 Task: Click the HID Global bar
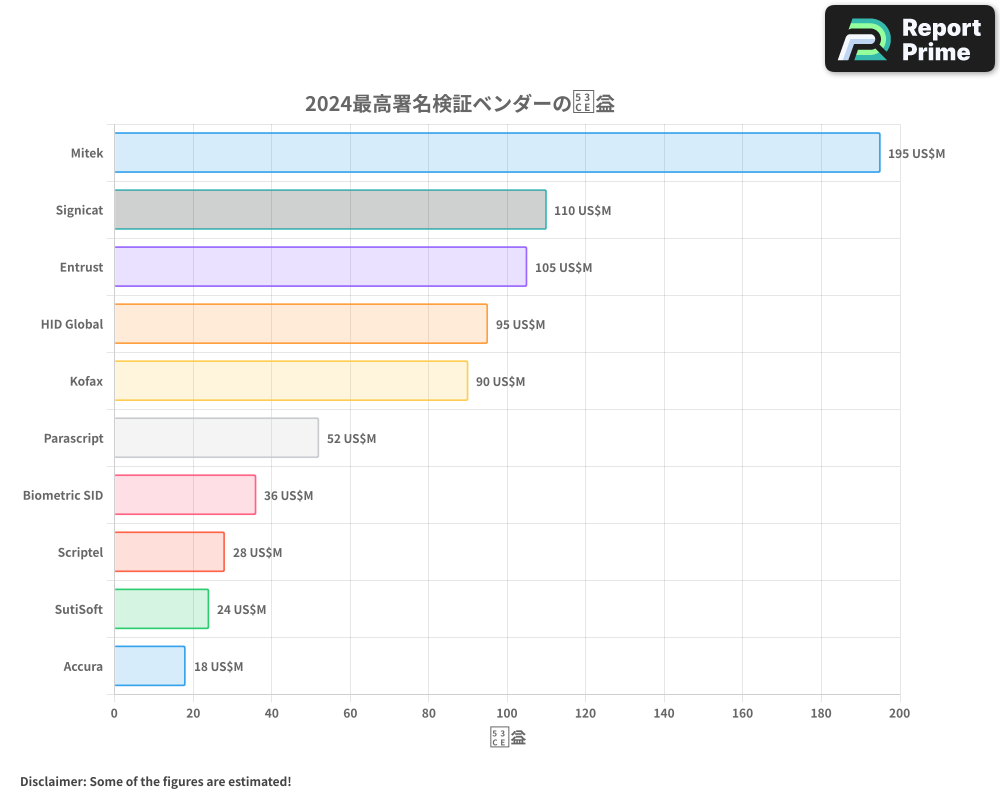300,324
